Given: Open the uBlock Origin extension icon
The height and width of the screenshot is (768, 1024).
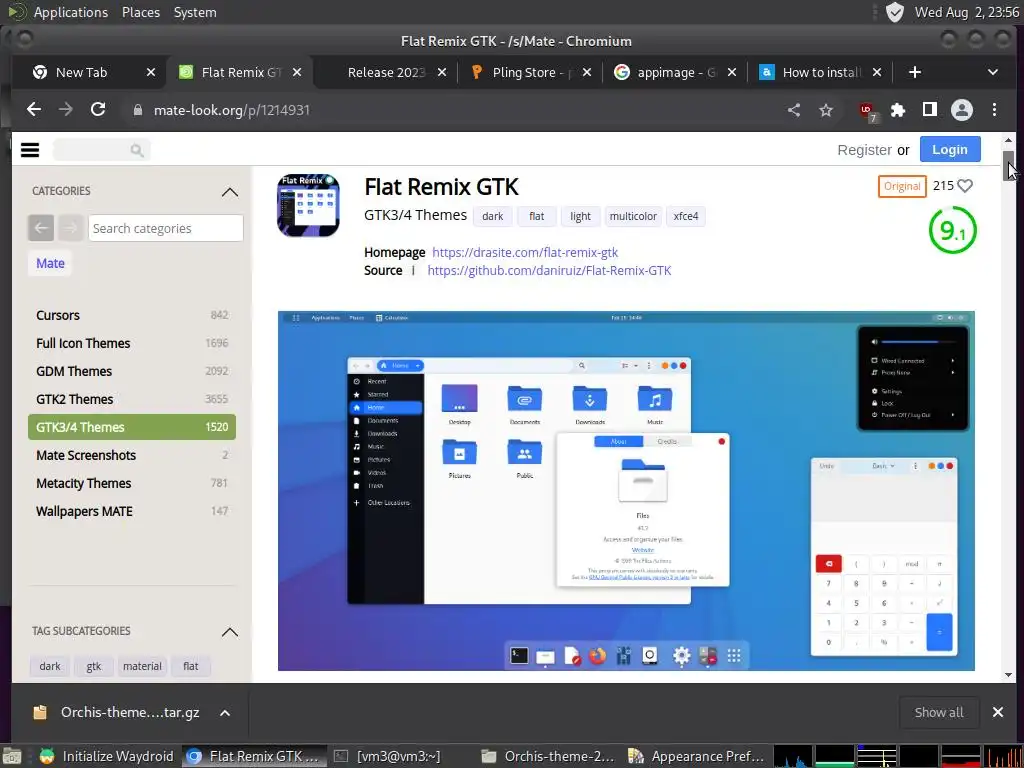Looking at the screenshot, I should [x=867, y=111].
